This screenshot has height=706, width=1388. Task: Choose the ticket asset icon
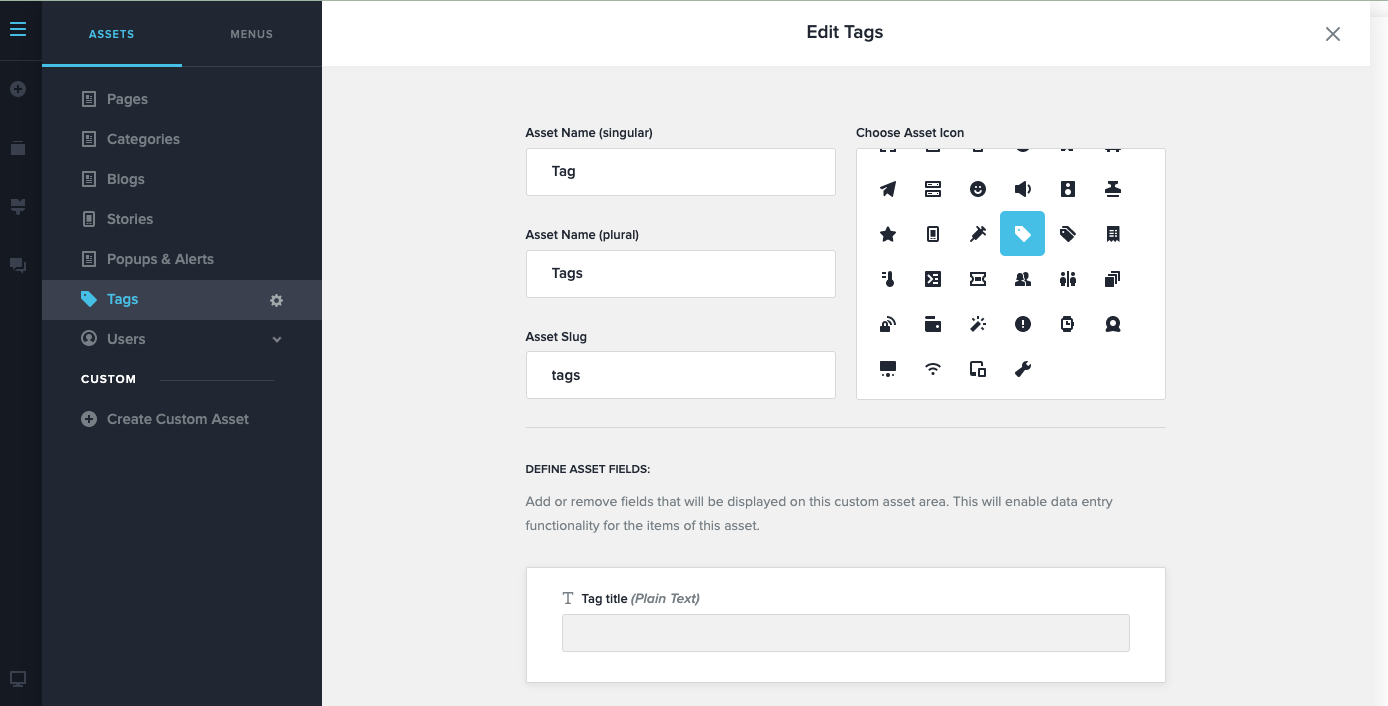(x=978, y=279)
